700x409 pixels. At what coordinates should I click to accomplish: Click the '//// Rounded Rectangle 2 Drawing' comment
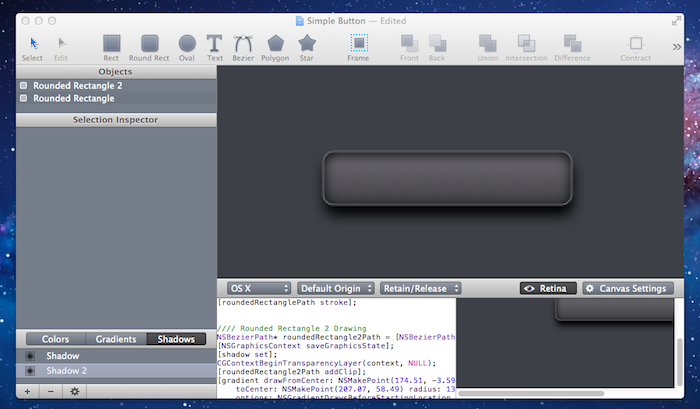pyautogui.click(x=292, y=328)
